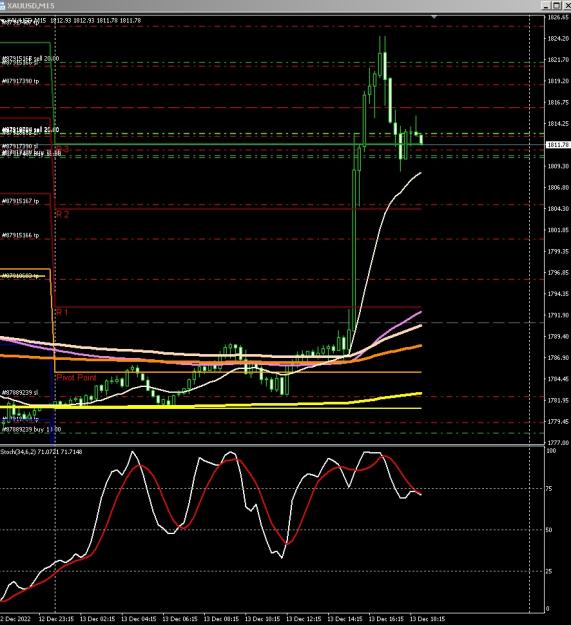Select the #87917390 tp order label
Image resolution: width=571 pixels, height=625 pixels.
pyautogui.click(x=21, y=81)
